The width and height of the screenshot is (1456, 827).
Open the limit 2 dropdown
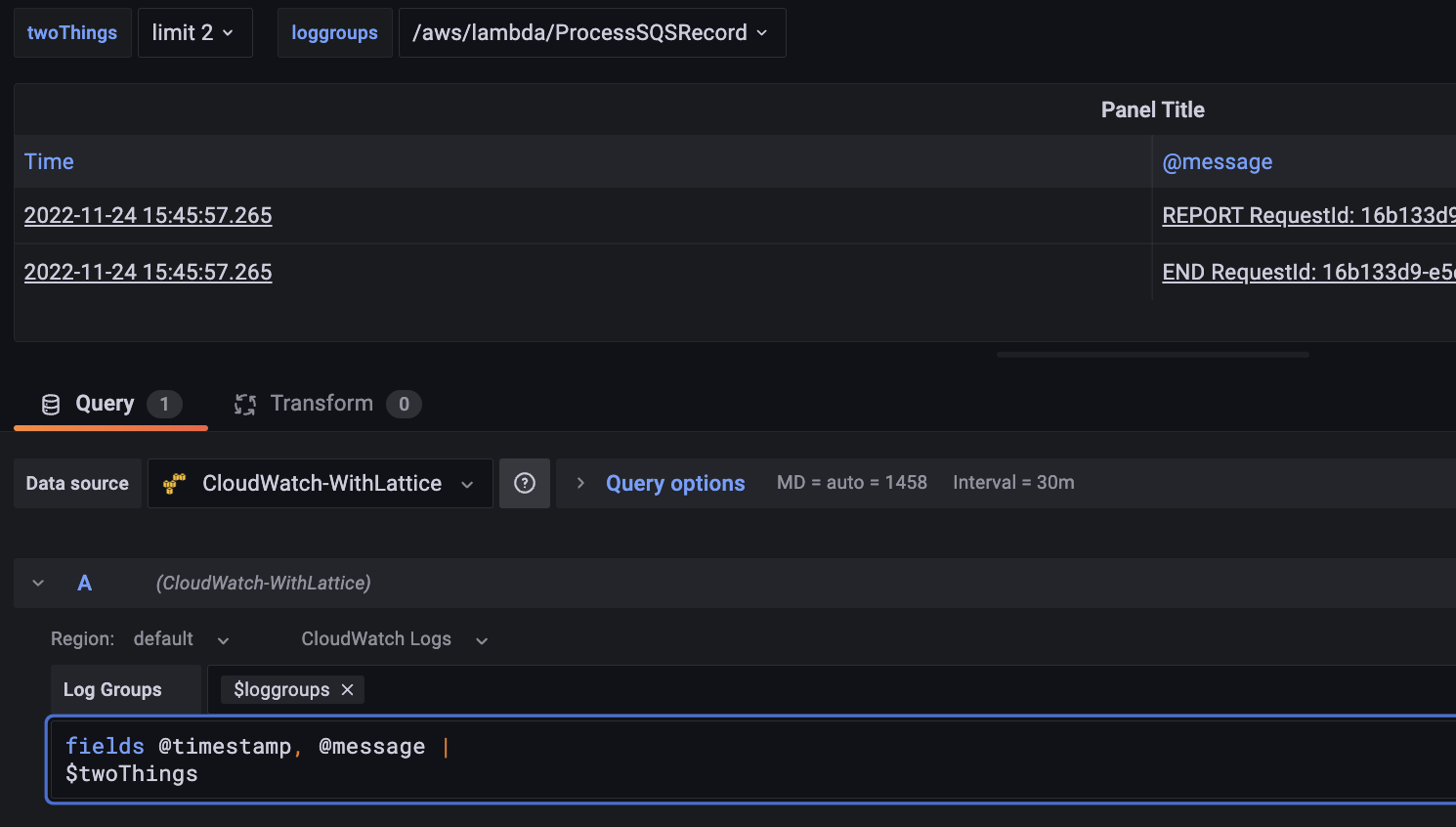[x=195, y=31]
